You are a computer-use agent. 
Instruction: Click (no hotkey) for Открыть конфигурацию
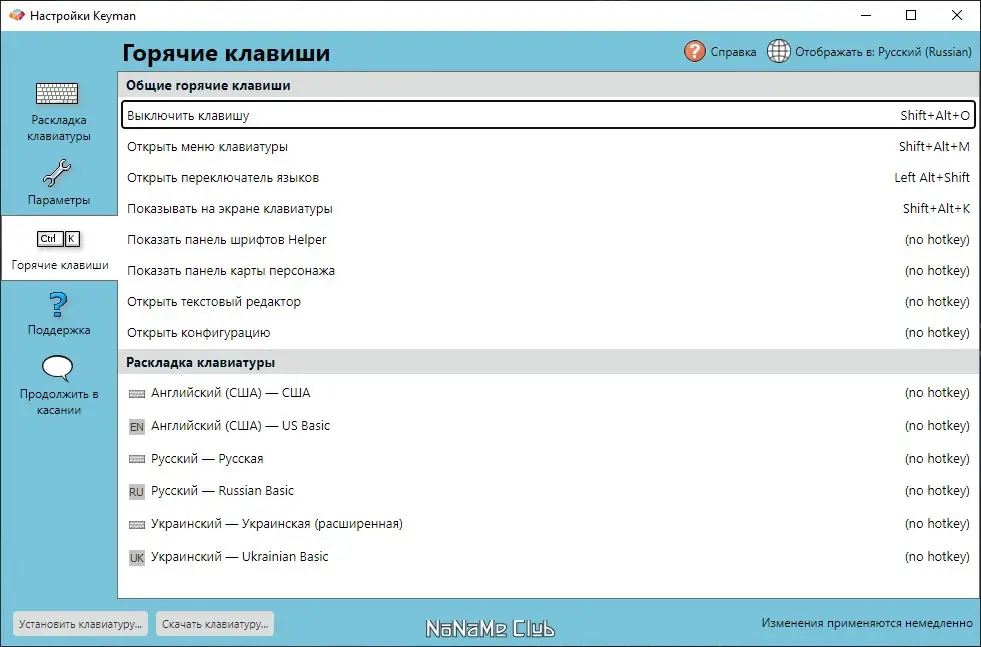(x=937, y=332)
